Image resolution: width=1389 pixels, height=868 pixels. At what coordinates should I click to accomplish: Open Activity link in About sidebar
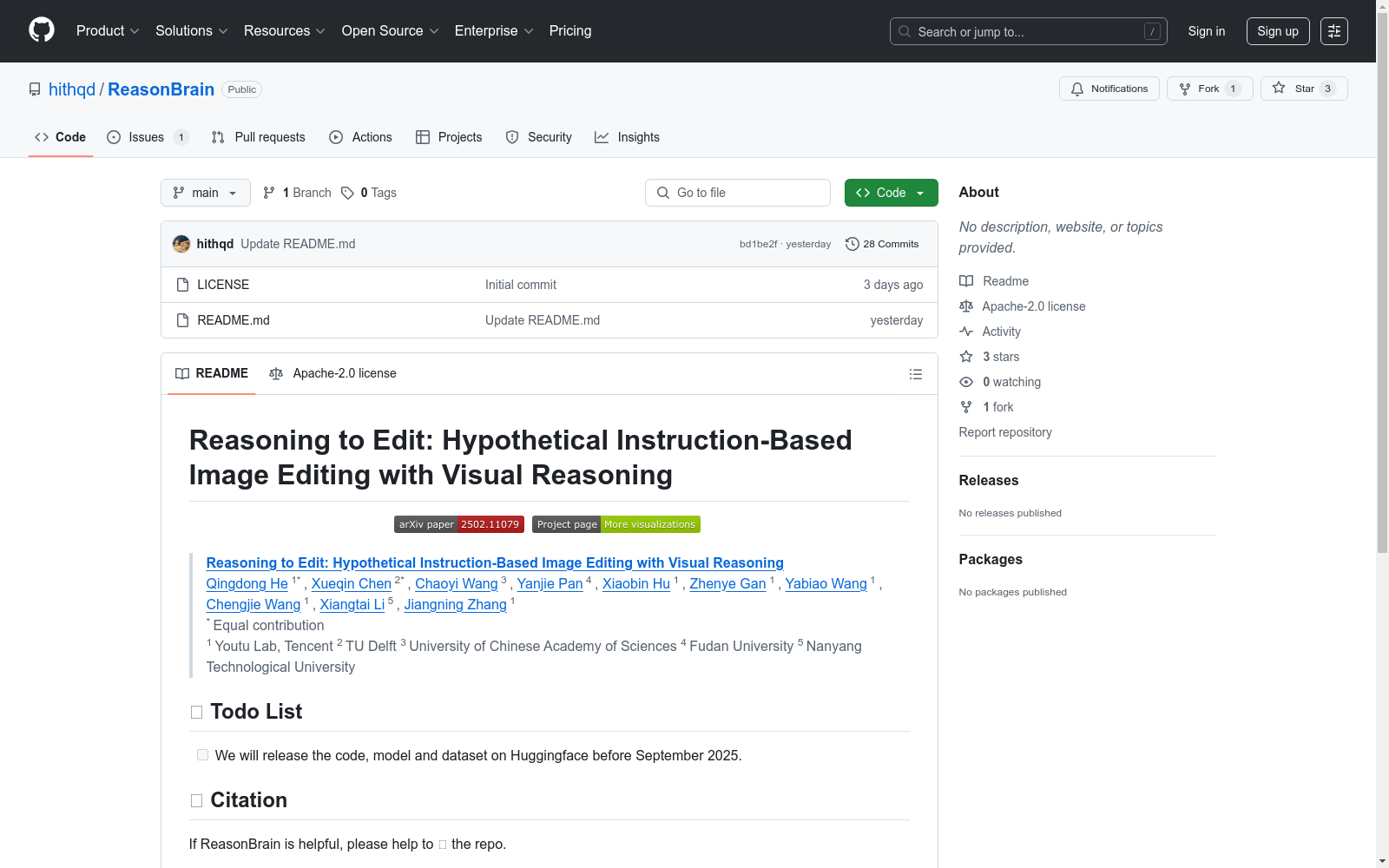990,332
